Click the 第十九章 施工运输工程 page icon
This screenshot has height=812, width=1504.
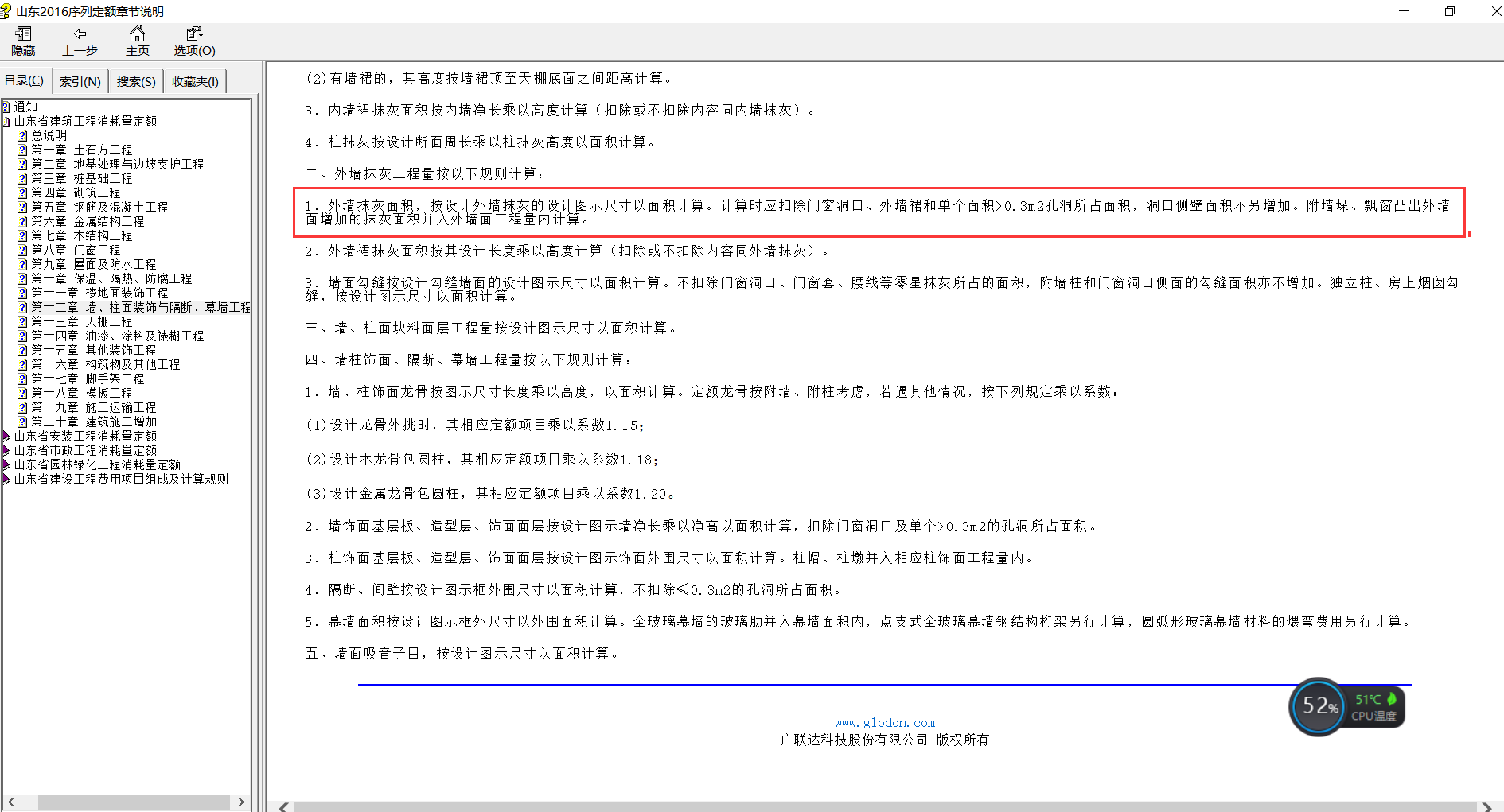coord(22,407)
